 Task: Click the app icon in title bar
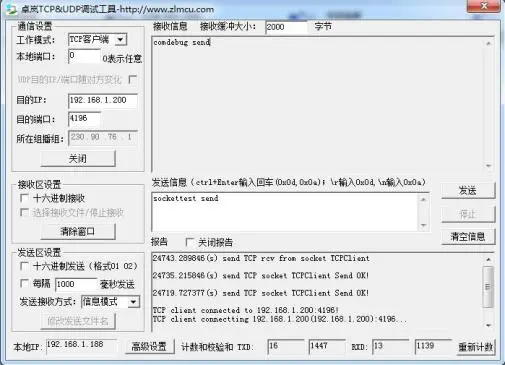pyautogui.click(x=11, y=9)
